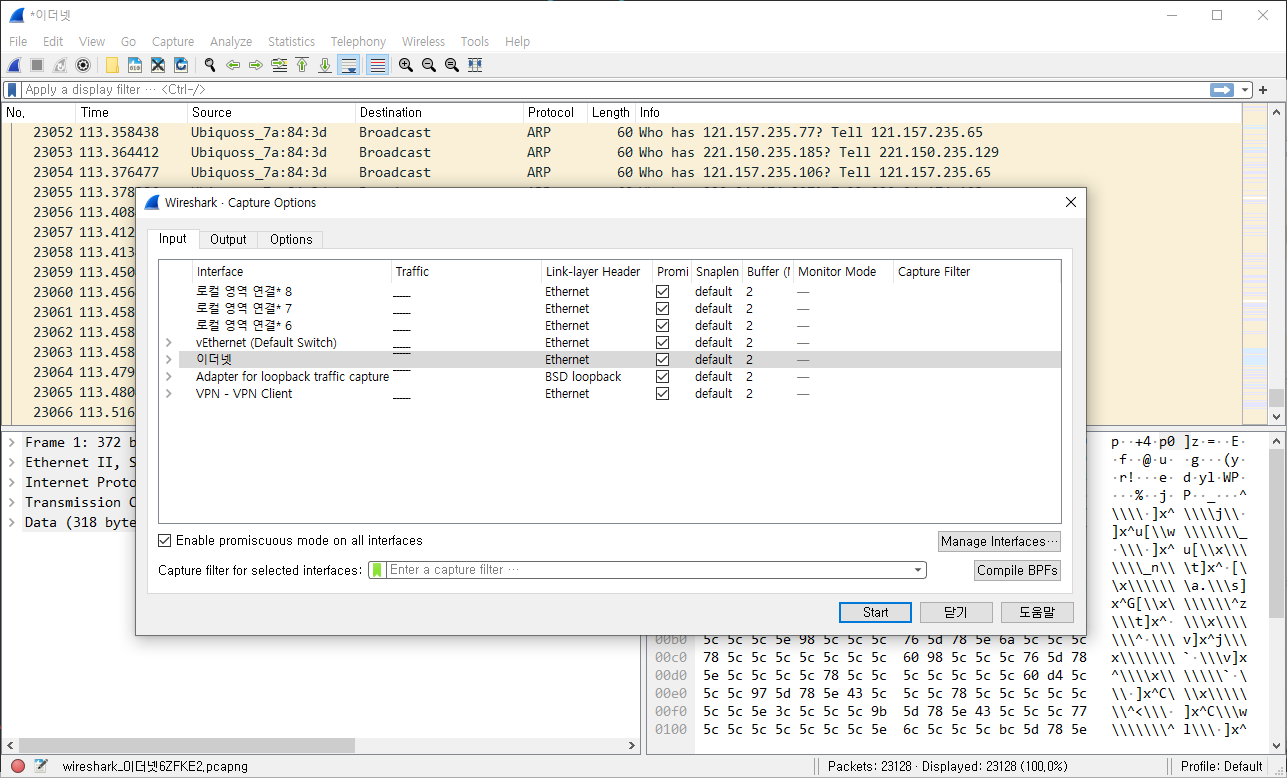
Task: Toggle promiscuous mode for the 이더넷 interface
Action: tap(662, 360)
